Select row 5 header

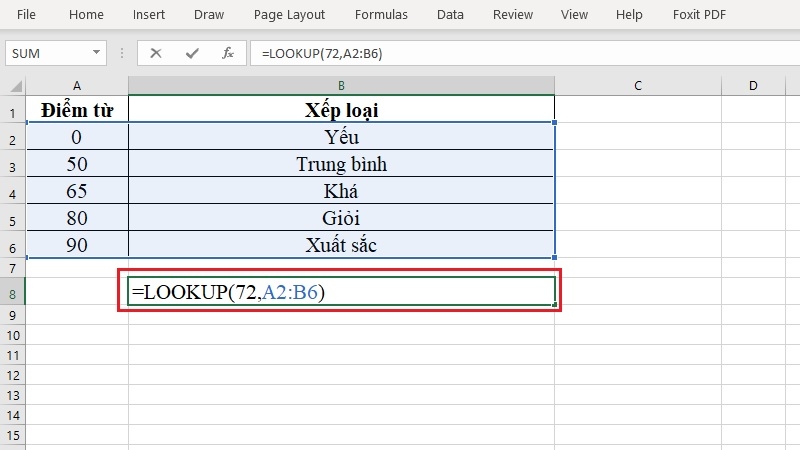[12, 217]
